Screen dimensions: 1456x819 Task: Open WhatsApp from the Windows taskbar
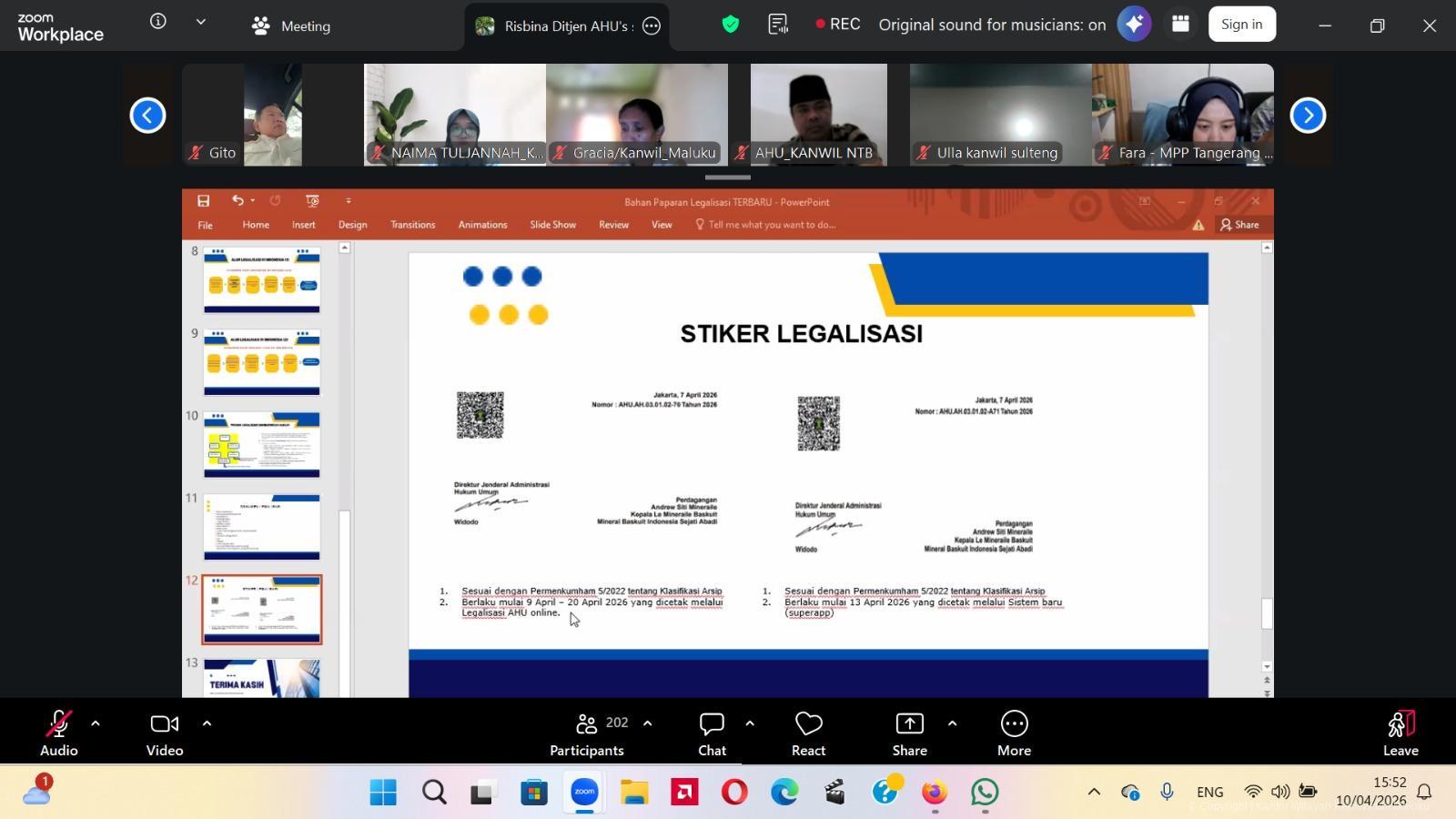(x=984, y=793)
